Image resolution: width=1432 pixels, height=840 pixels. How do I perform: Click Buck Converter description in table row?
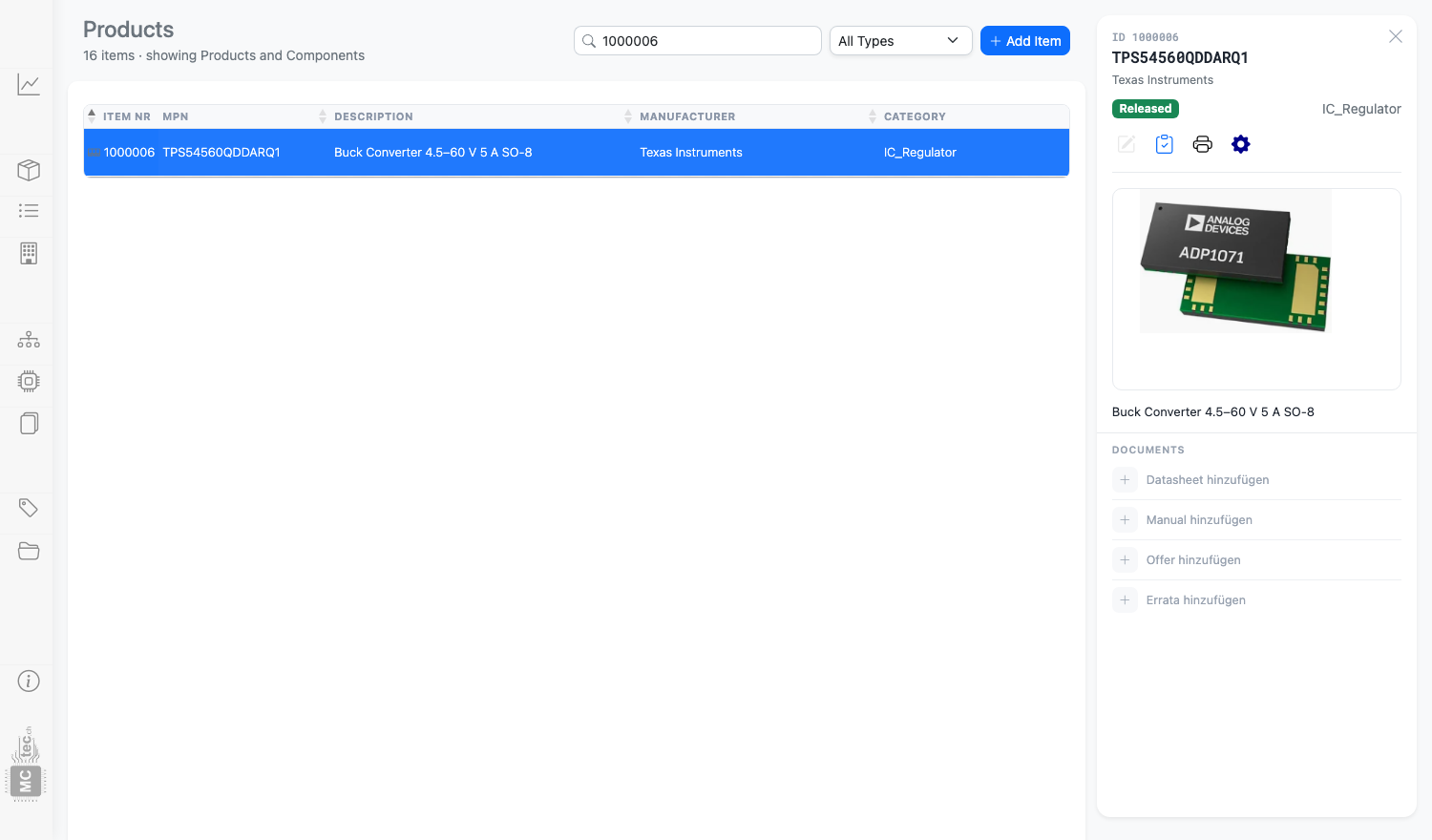(x=433, y=153)
